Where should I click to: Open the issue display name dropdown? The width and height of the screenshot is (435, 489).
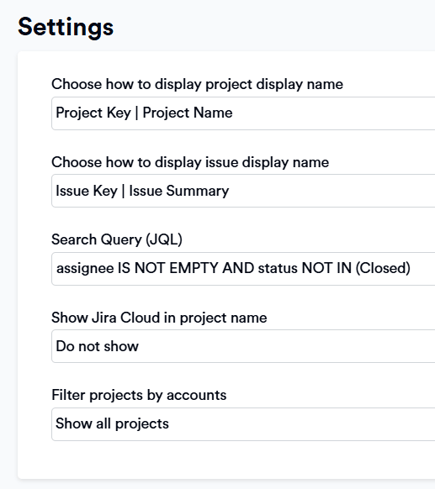[x=243, y=191]
